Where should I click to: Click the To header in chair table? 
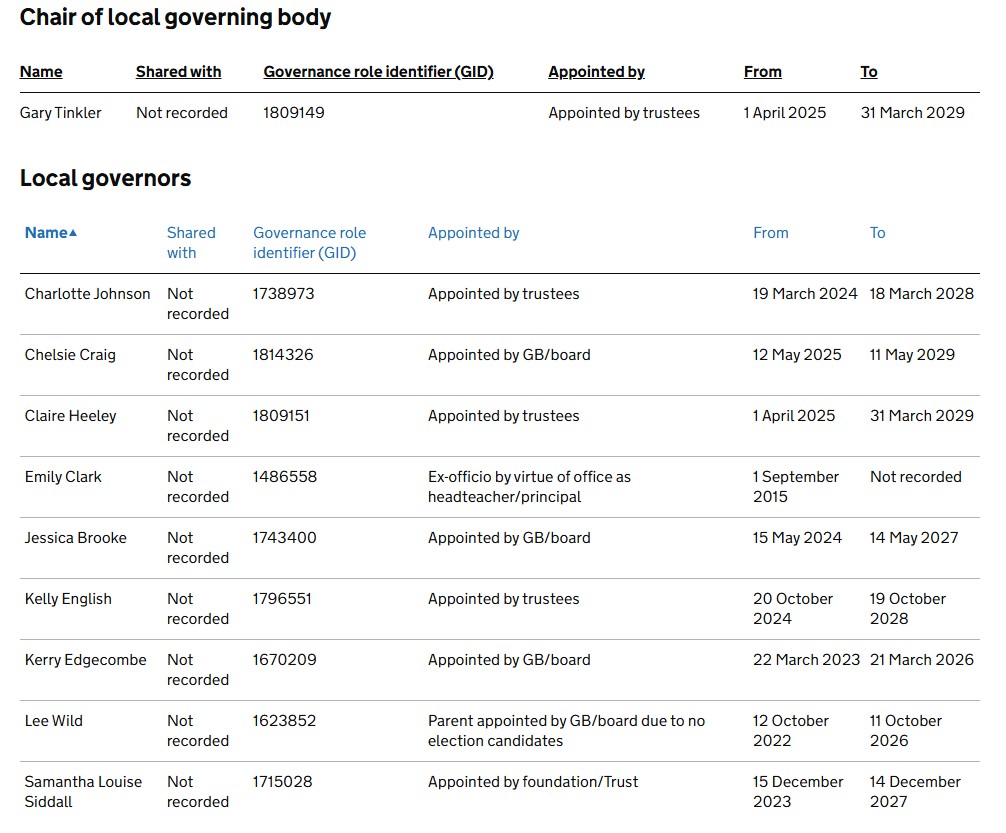pos(869,72)
